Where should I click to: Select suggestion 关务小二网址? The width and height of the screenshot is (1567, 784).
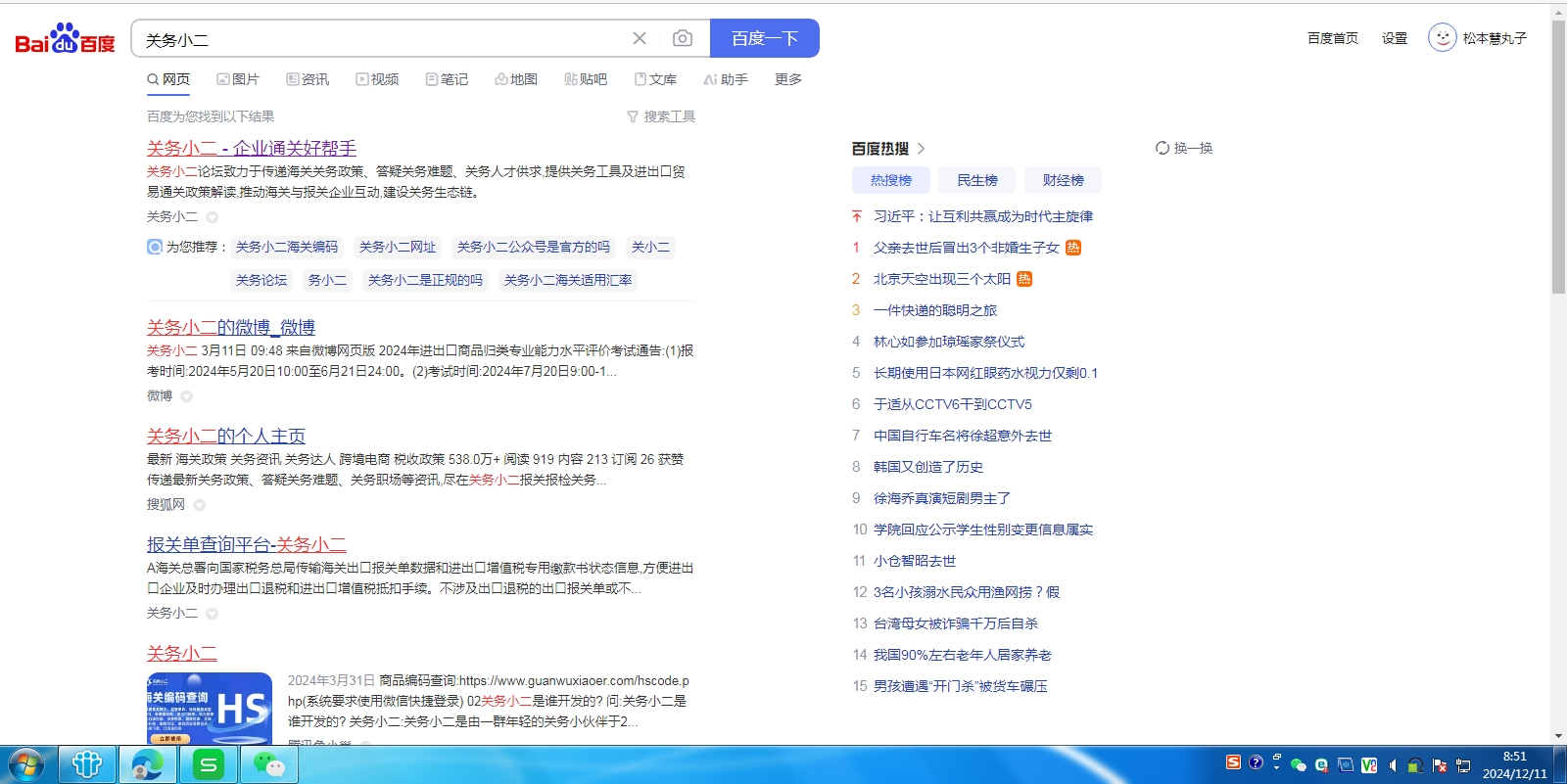point(398,247)
